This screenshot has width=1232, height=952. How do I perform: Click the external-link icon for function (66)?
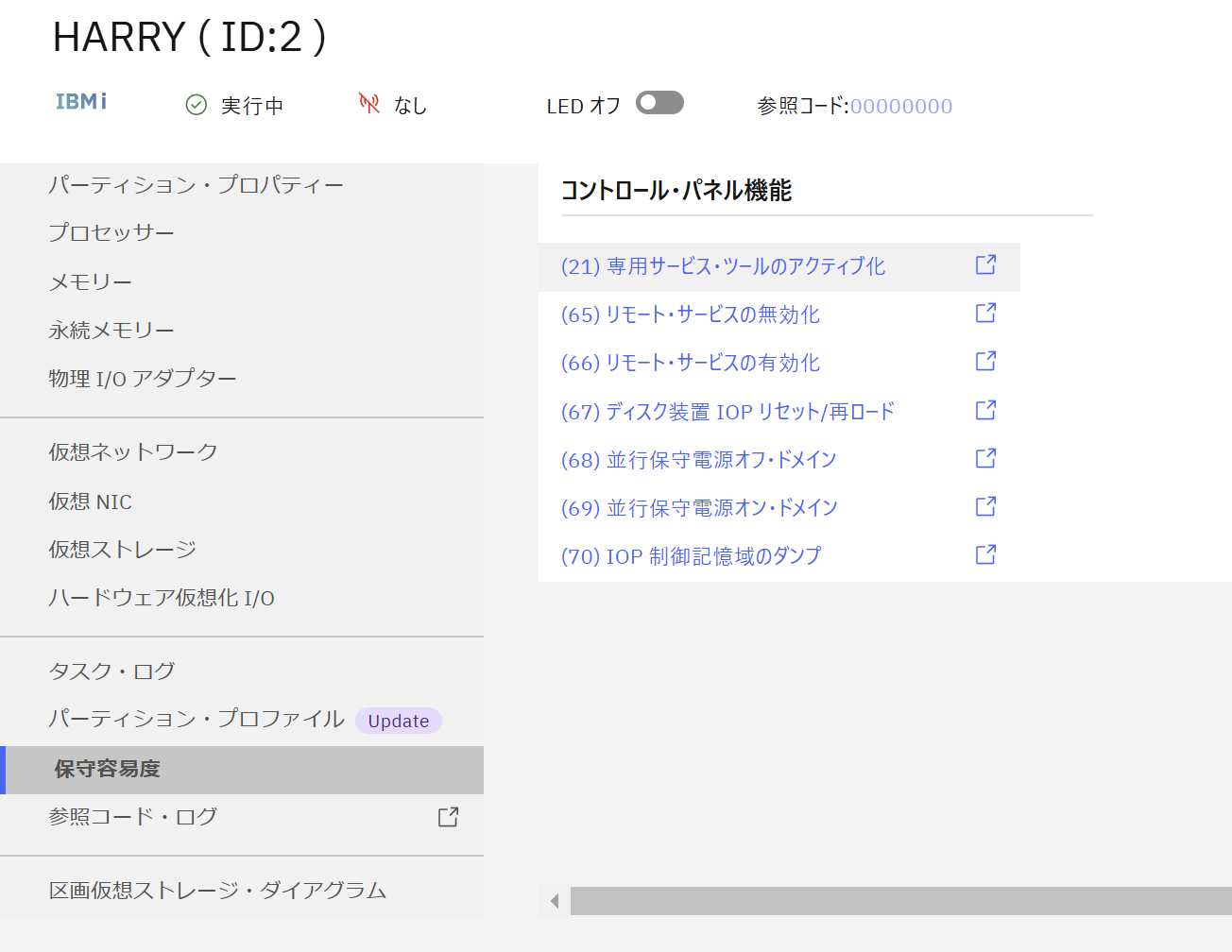(985, 362)
